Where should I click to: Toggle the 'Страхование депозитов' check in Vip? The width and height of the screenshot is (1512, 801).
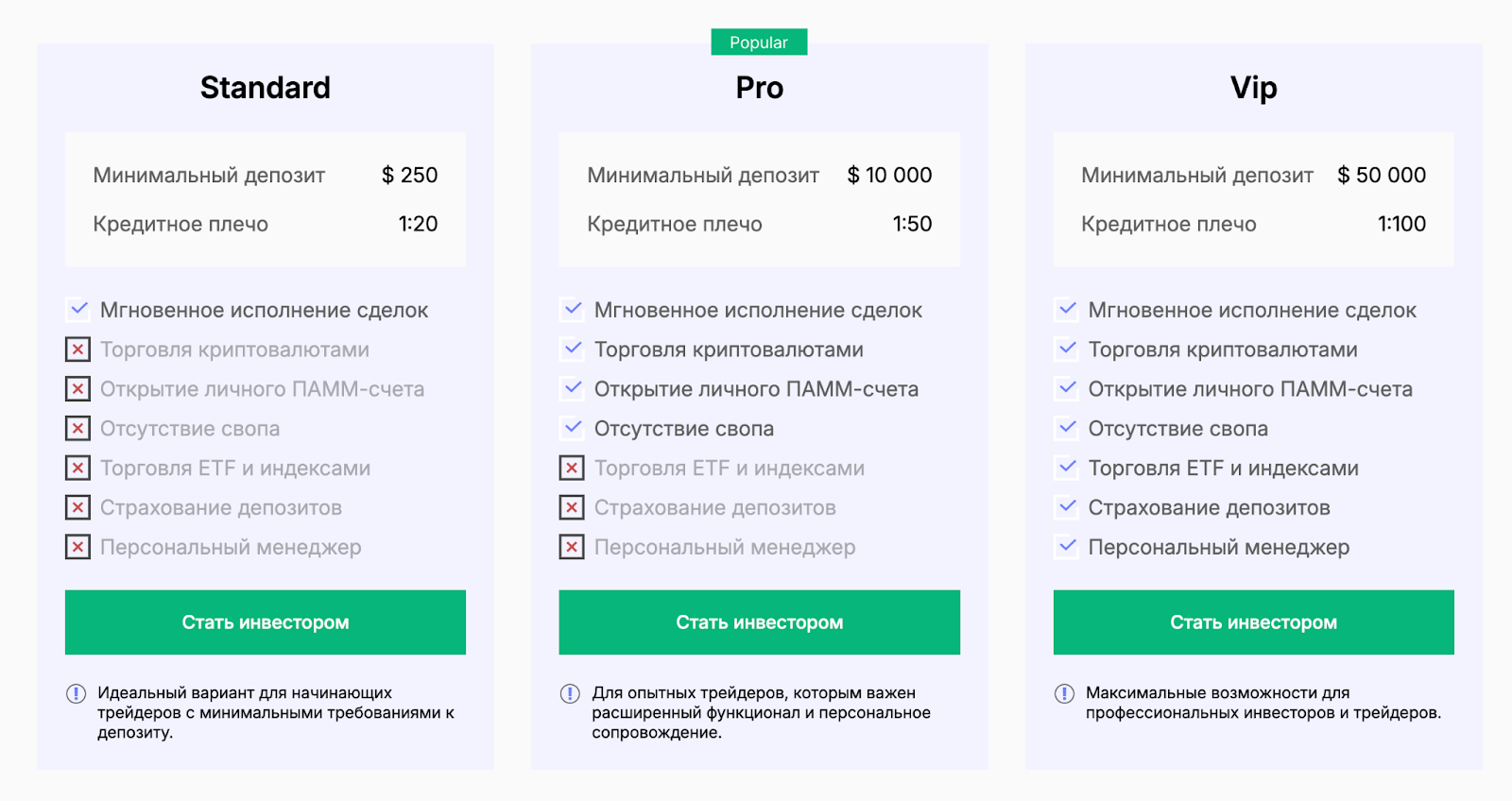click(1067, 507)
